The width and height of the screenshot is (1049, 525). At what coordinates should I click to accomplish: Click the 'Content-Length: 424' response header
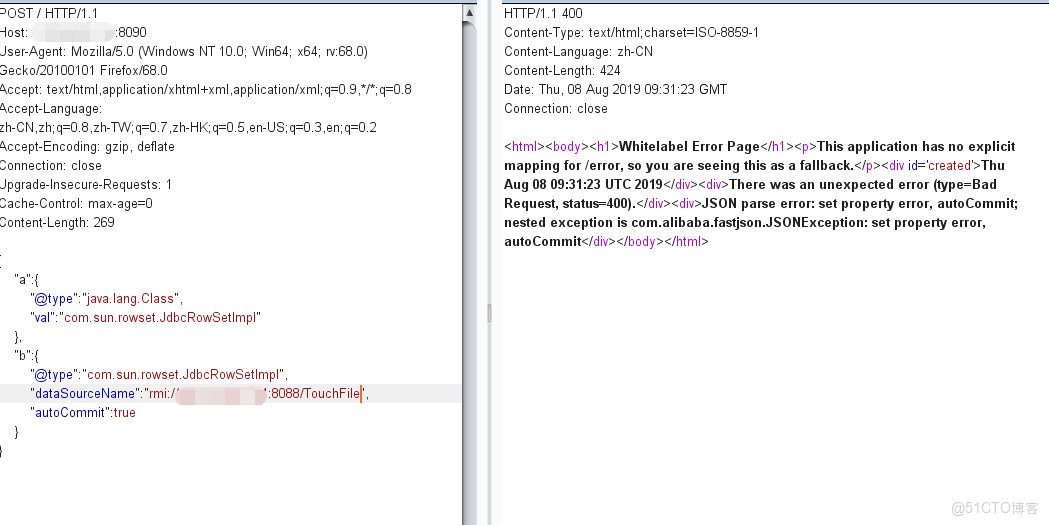(x=562, y=70)
